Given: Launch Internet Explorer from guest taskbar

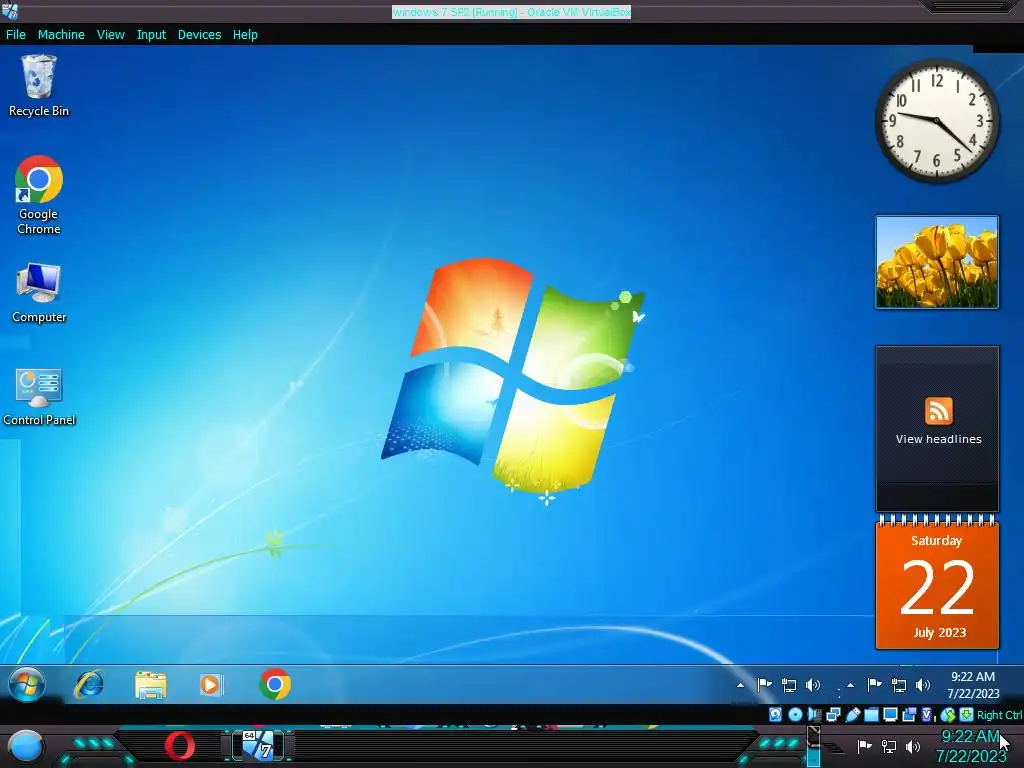Looking at the screenshot, I should [x=89, y=684].
